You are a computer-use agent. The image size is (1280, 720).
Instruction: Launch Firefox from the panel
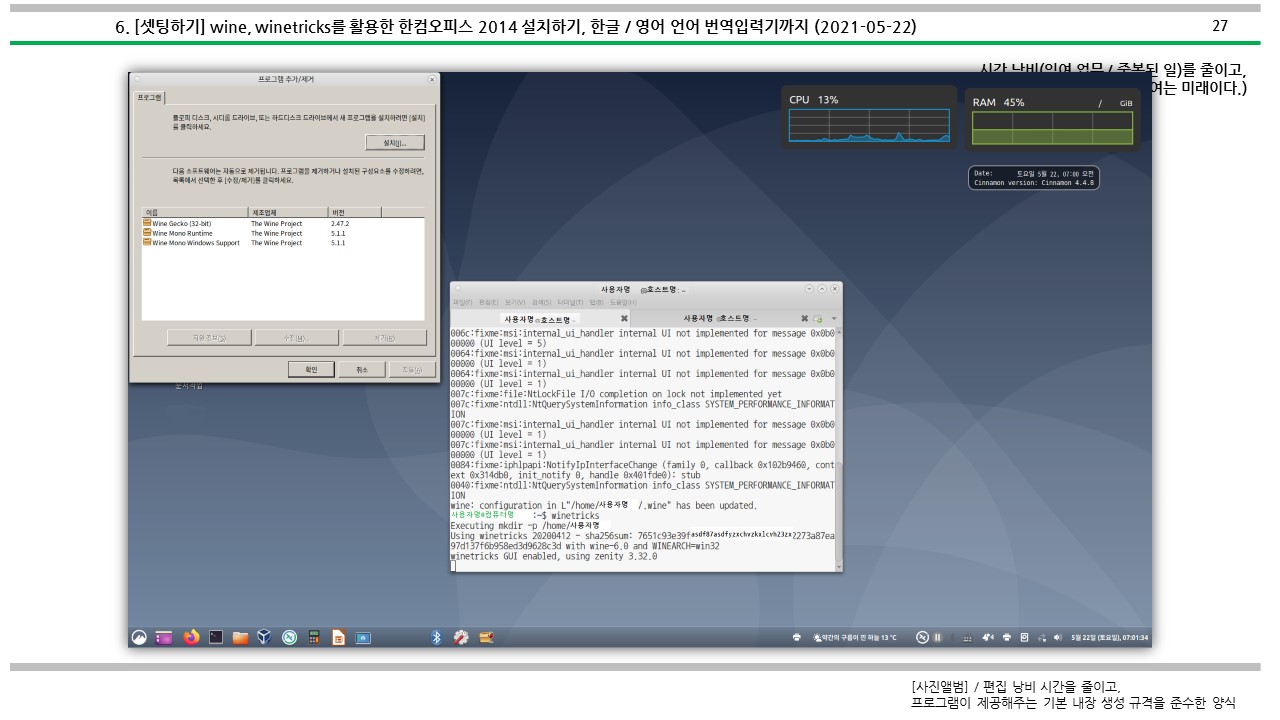click(191, 637)
